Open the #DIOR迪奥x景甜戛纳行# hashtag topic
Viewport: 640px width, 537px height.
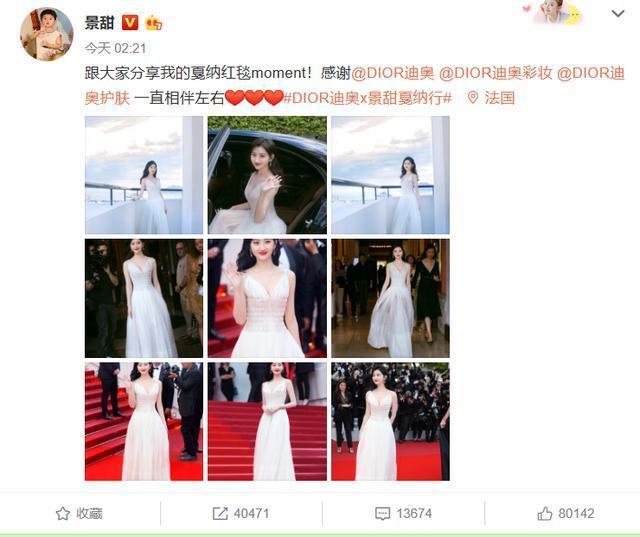pyautogui.click(x=368, y=98)
